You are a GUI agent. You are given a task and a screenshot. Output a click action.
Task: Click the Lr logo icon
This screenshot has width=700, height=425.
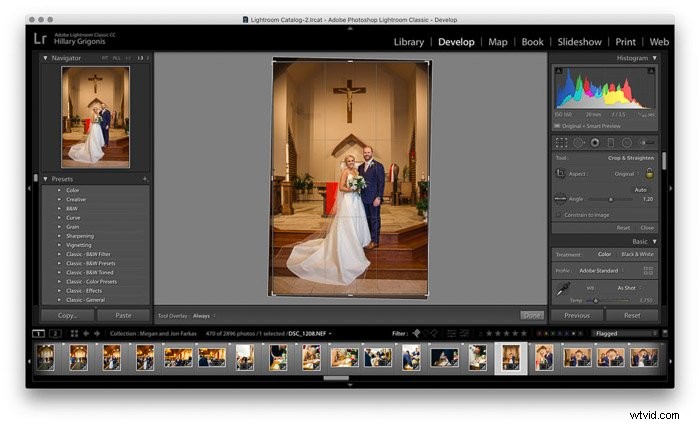coord(40,38)
